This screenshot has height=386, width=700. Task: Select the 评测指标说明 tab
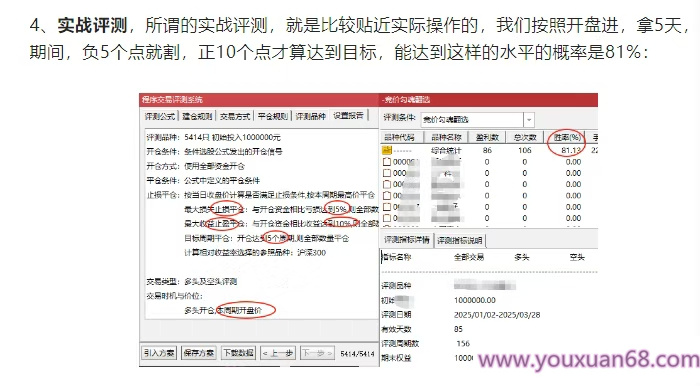pos(459,241)
